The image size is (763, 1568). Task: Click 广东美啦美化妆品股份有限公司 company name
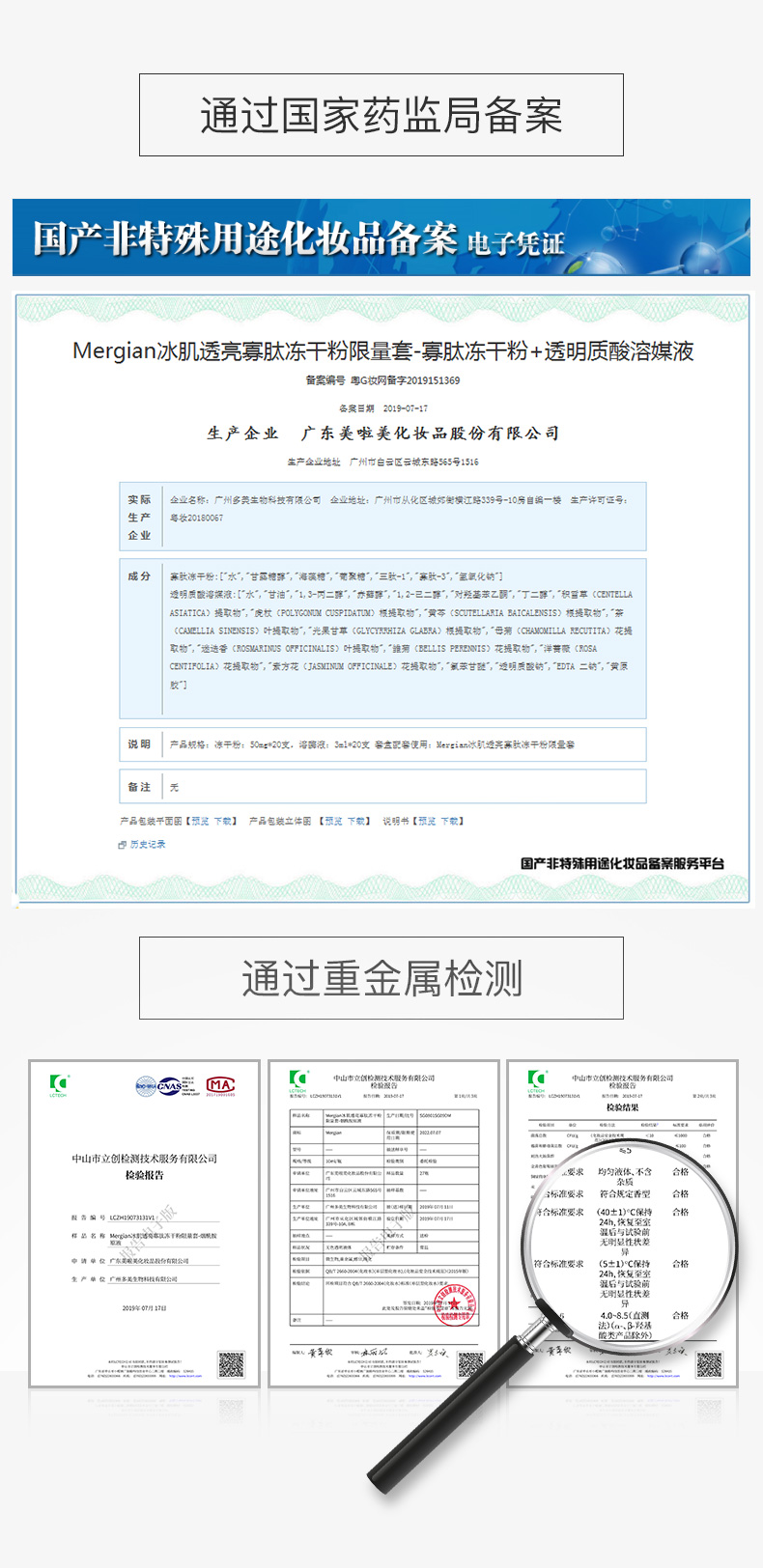[430, 434]
